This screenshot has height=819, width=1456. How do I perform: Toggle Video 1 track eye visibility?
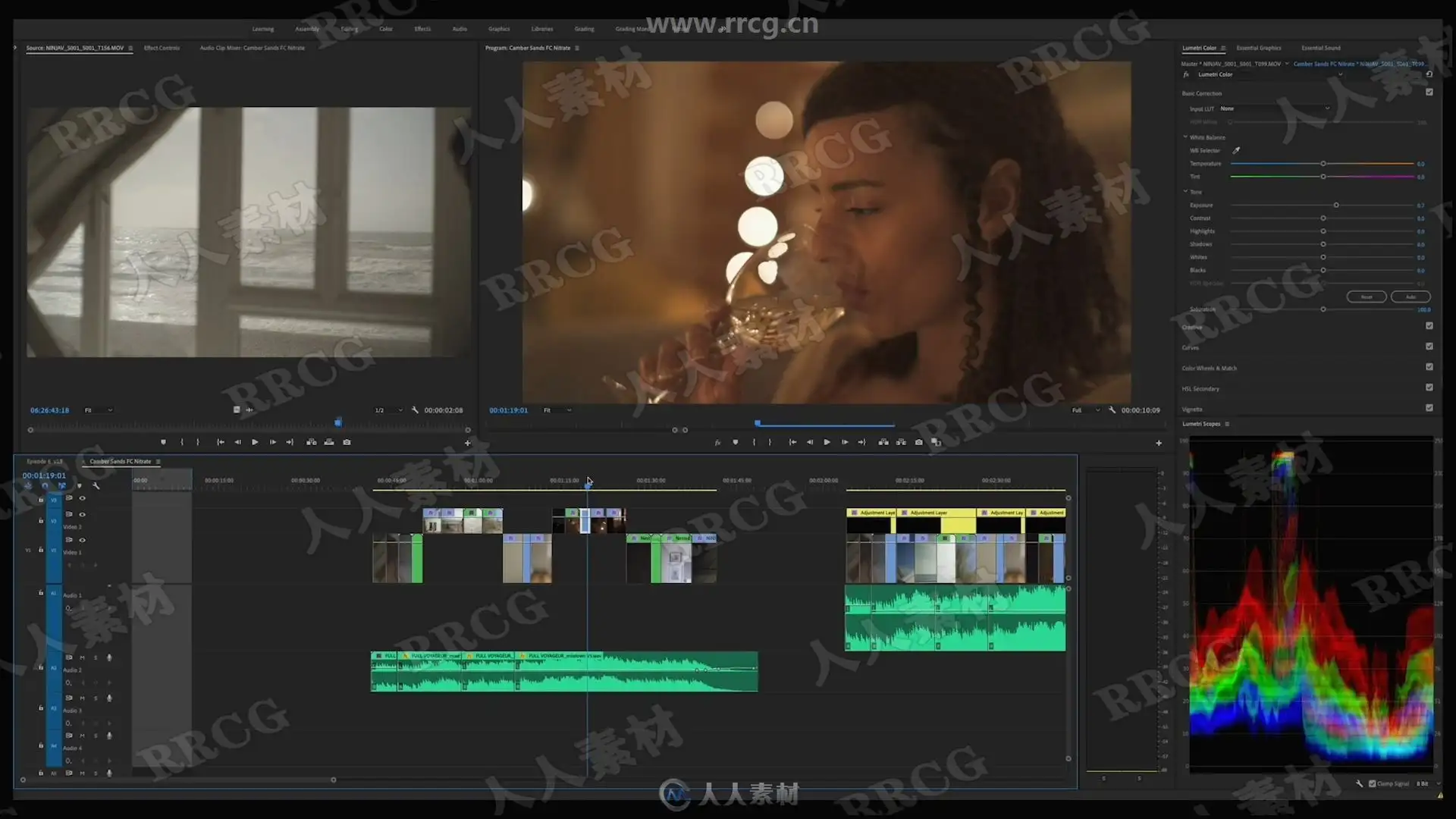(x=82, y=540)
